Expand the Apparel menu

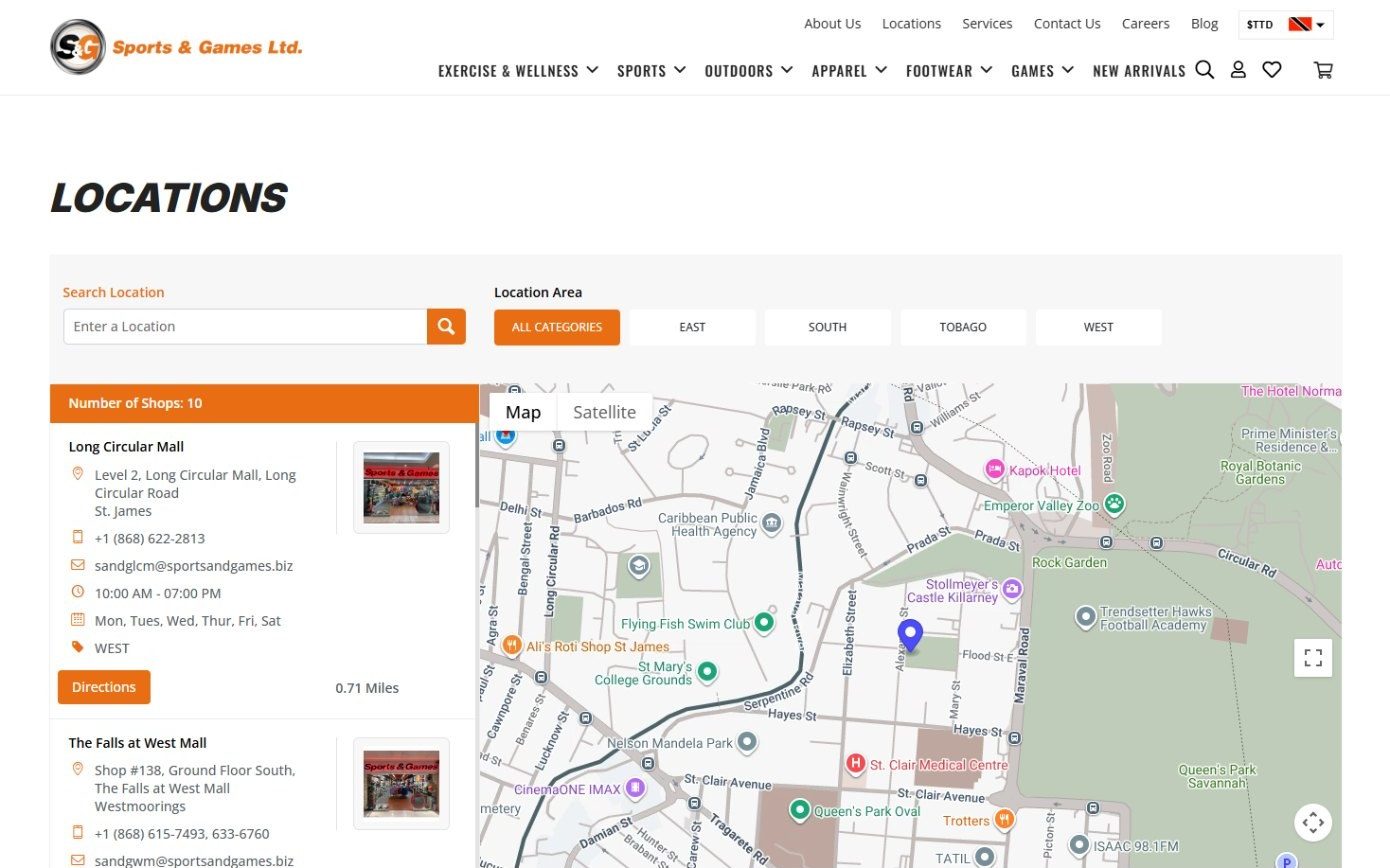tap(849, 70)
